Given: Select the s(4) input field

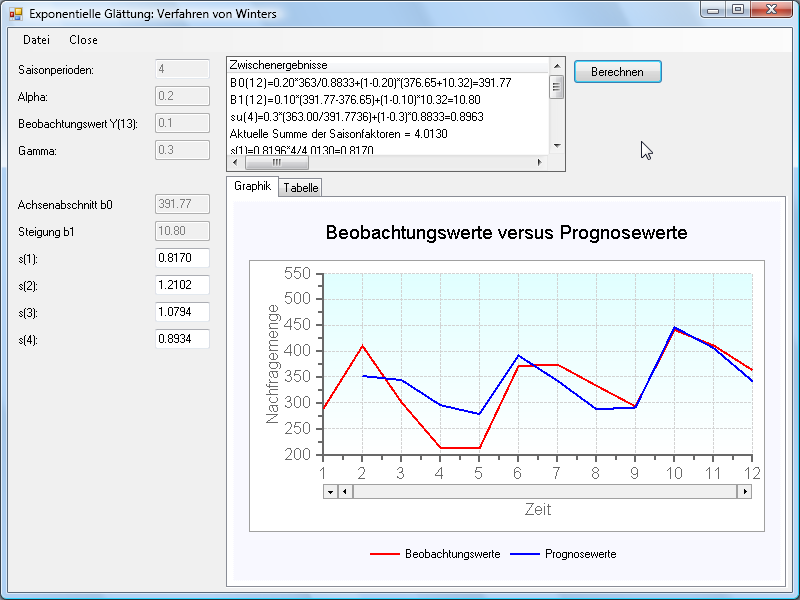Looking at the screenshot, I should click(182, 339).
